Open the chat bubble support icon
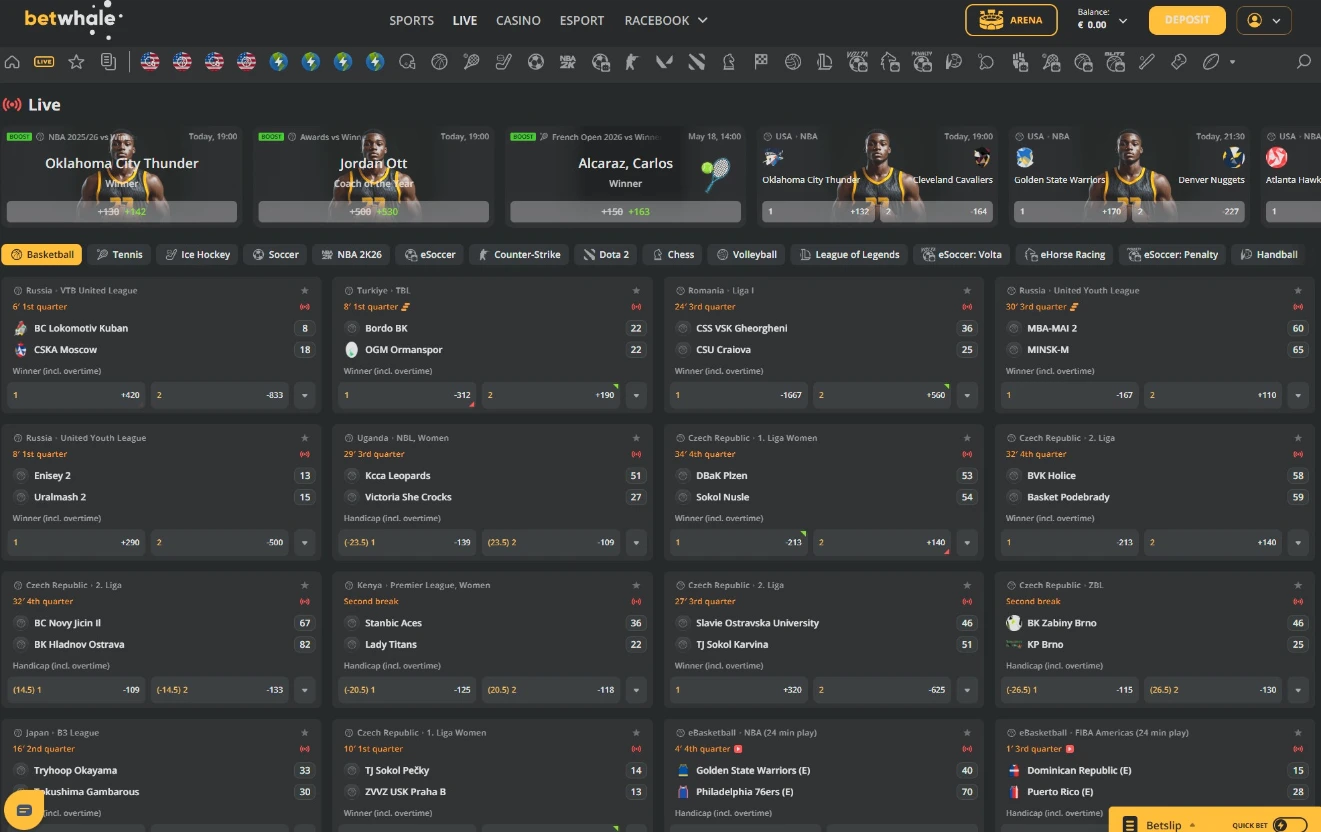The width and height of the screenshot is (1321, 832). pyautogui.click(x=24, y=810)
